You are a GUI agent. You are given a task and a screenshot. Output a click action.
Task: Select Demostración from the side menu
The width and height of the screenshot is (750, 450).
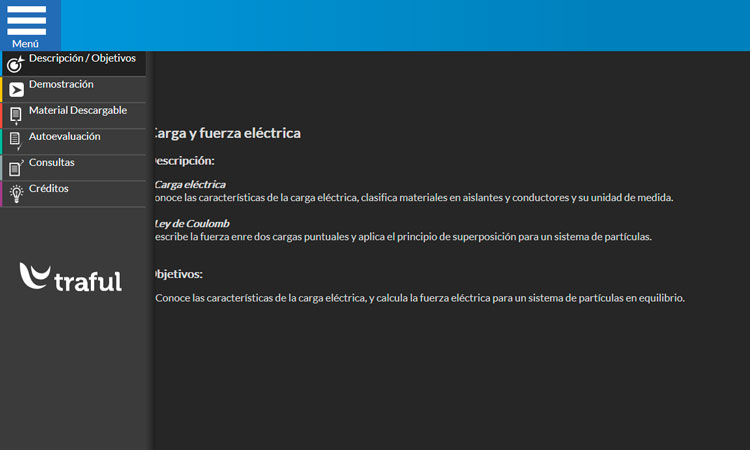point(61,85)
